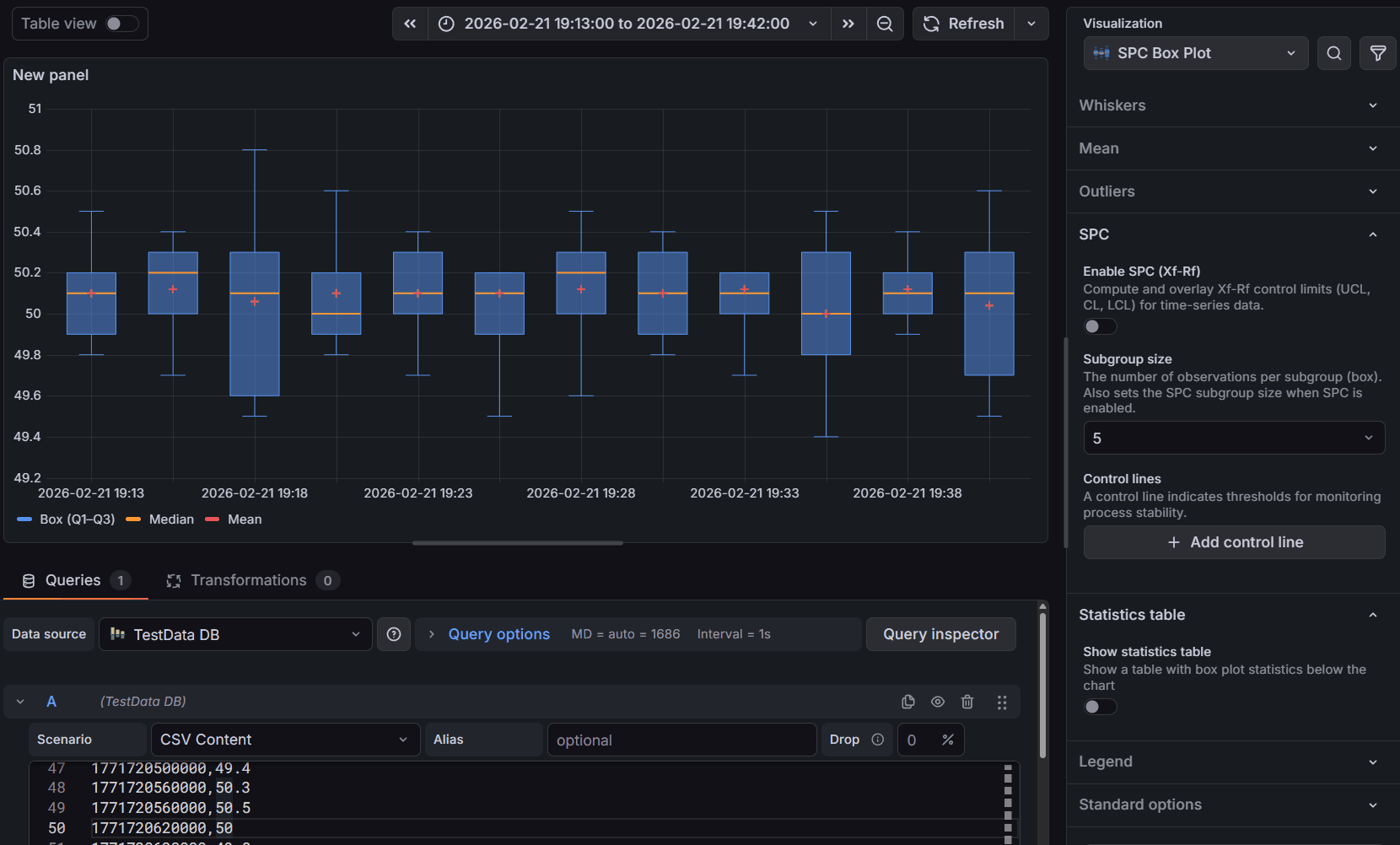Open the Query inspector
Screen dimensions: 1400x845
point(940,634)
